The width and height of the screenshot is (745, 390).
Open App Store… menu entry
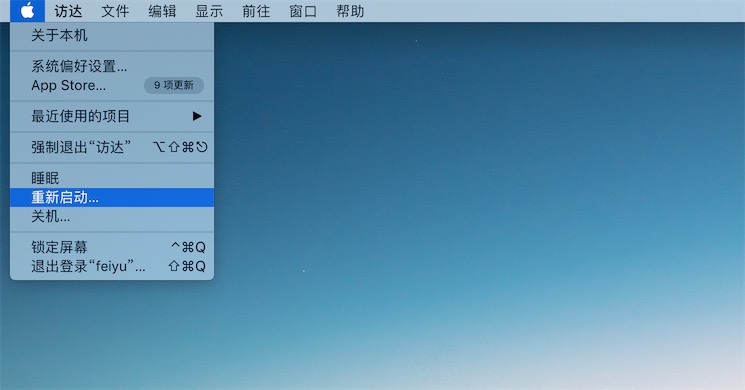tap(112, 86)
